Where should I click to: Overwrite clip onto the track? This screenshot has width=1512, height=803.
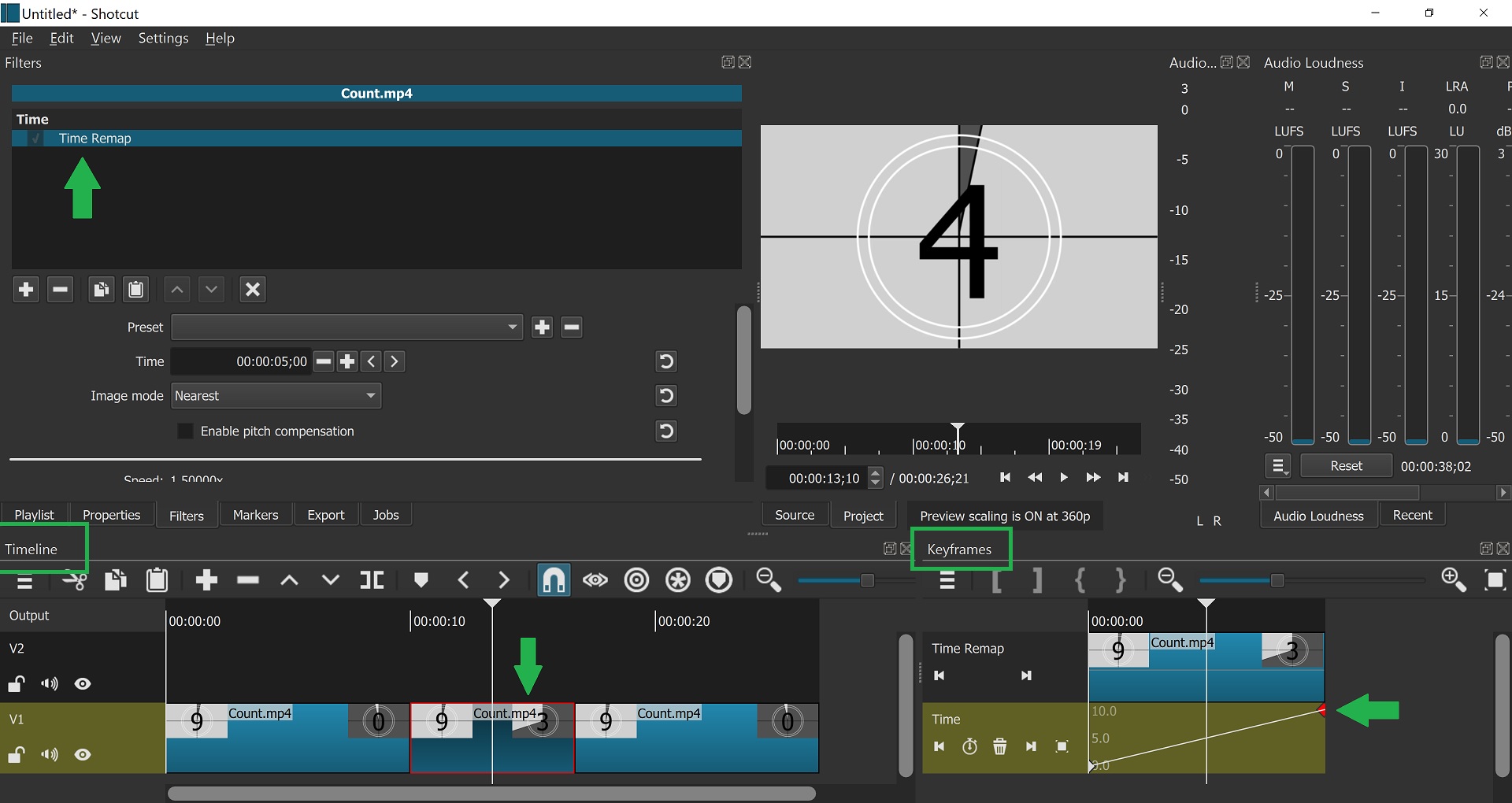coord(331,581)
